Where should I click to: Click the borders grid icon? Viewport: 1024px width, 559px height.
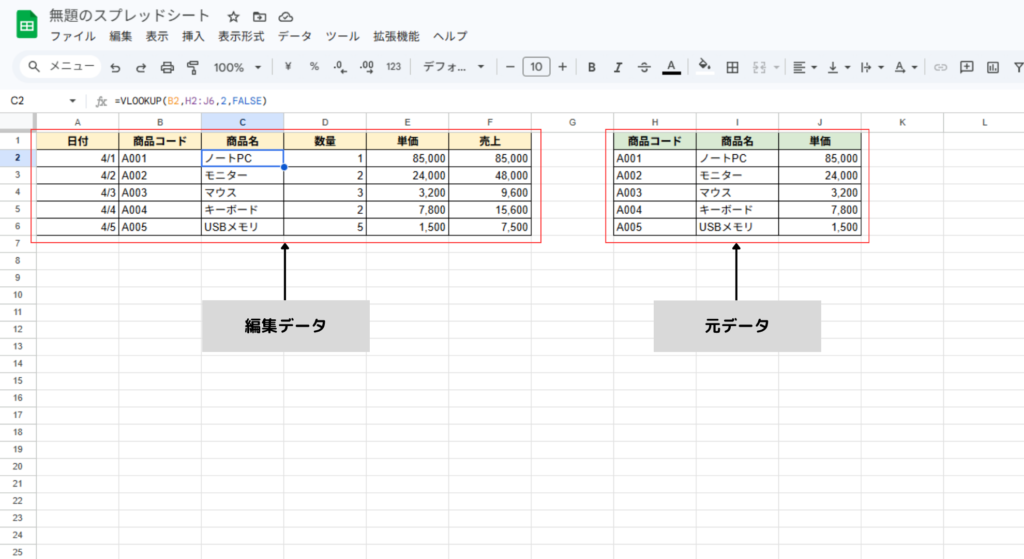pos(732,67)
